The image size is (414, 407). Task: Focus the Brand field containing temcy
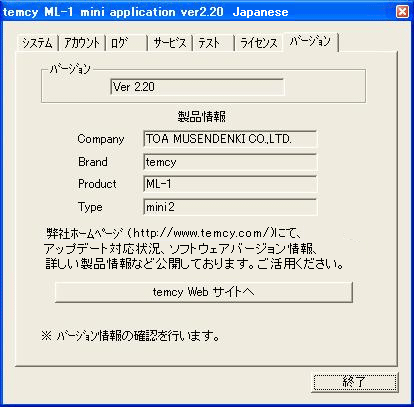[230, 162]
